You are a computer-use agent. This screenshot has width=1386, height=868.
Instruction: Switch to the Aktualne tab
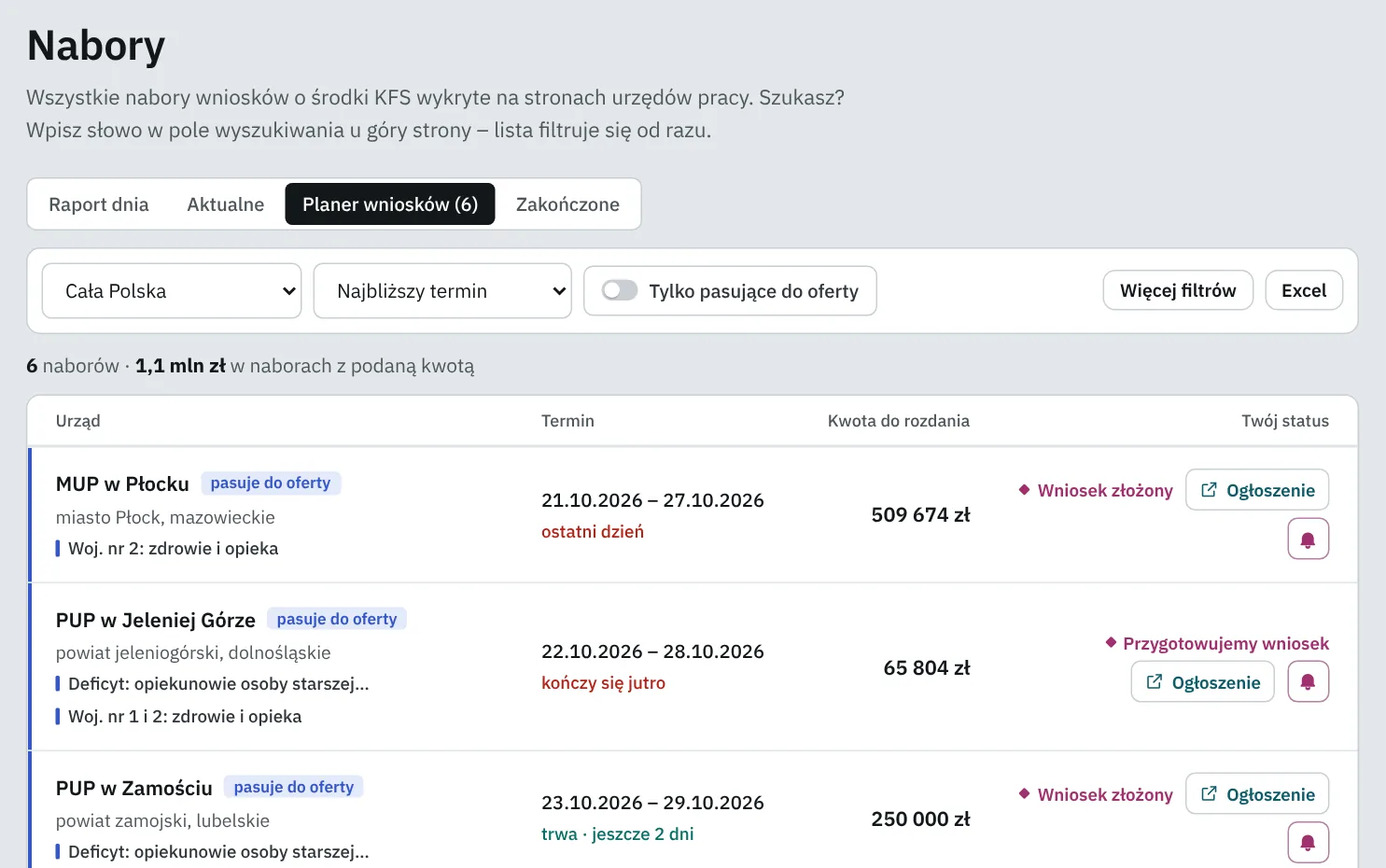[226, 204]
